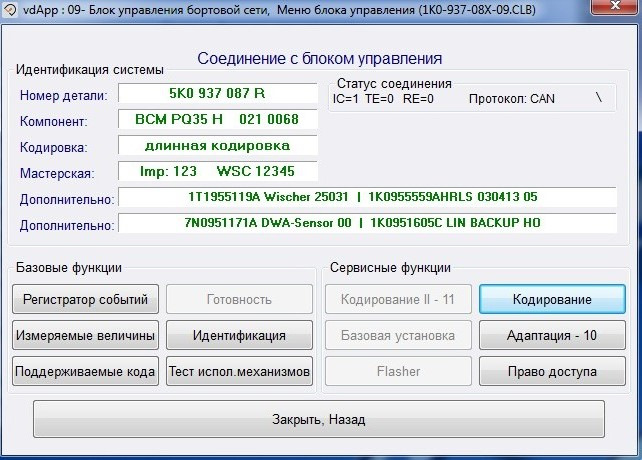Image resolution: width=642 pixels, height=460 pixels.
Task: Open Адаптация - 10 function
Action: (552, 335)
